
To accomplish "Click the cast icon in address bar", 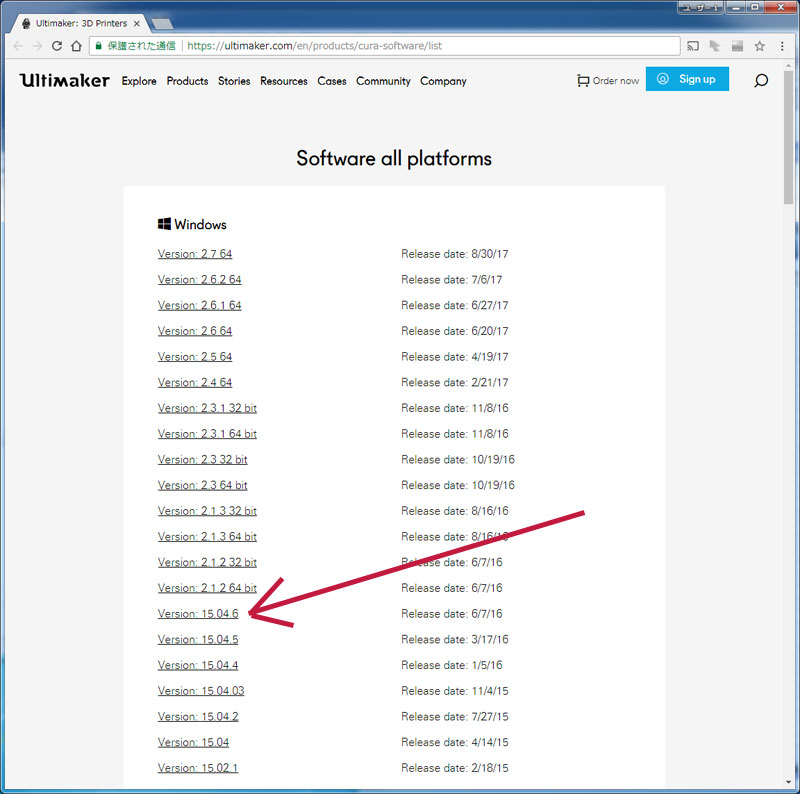I will (x=693, y=46).
